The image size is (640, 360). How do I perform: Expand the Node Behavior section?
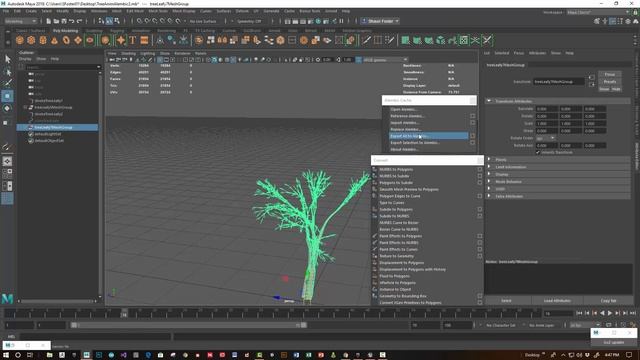coord(489,182)
